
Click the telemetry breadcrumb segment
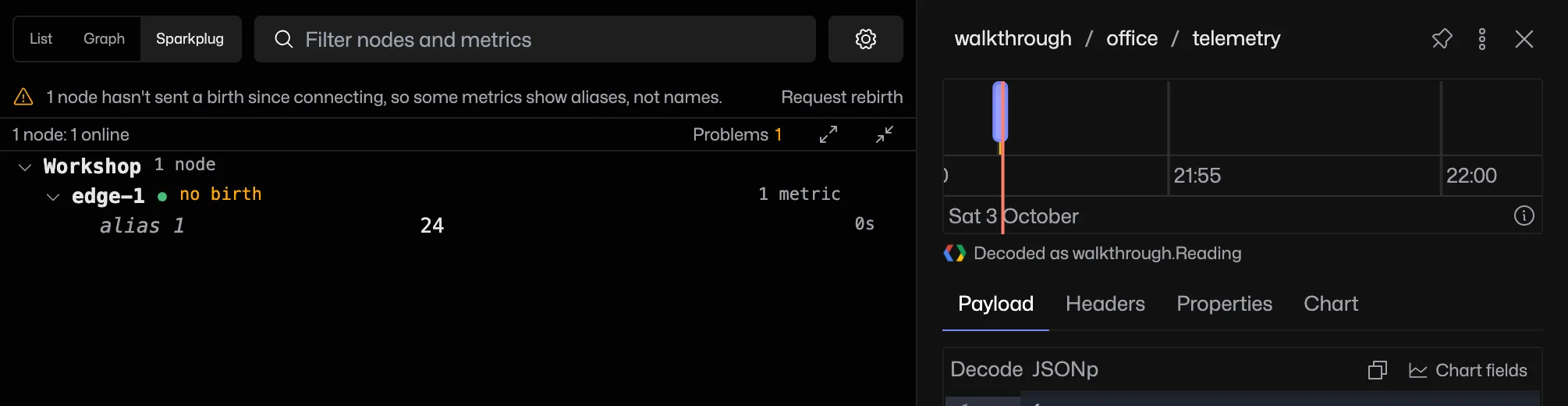tap(1236, 38)
